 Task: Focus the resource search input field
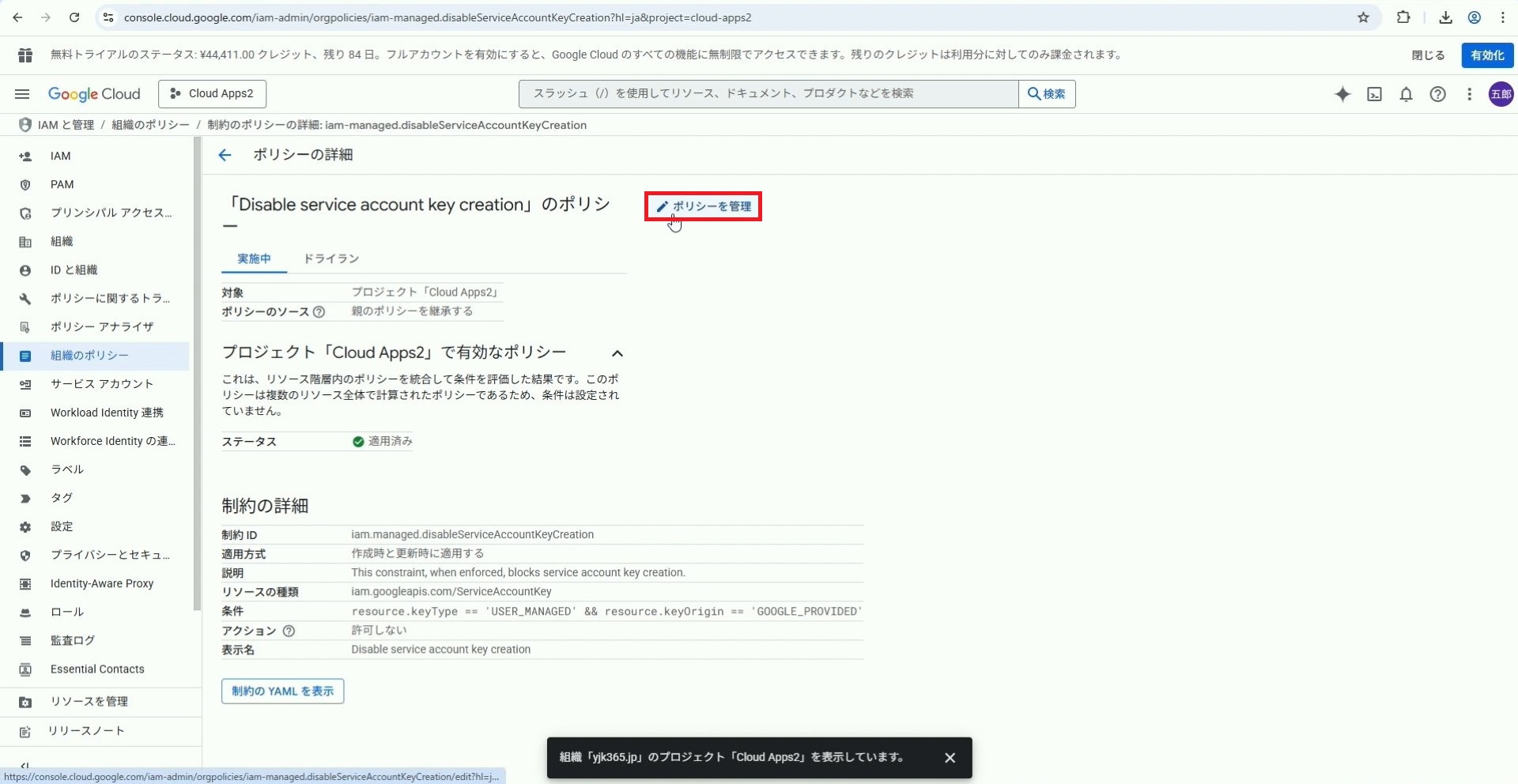767,94
